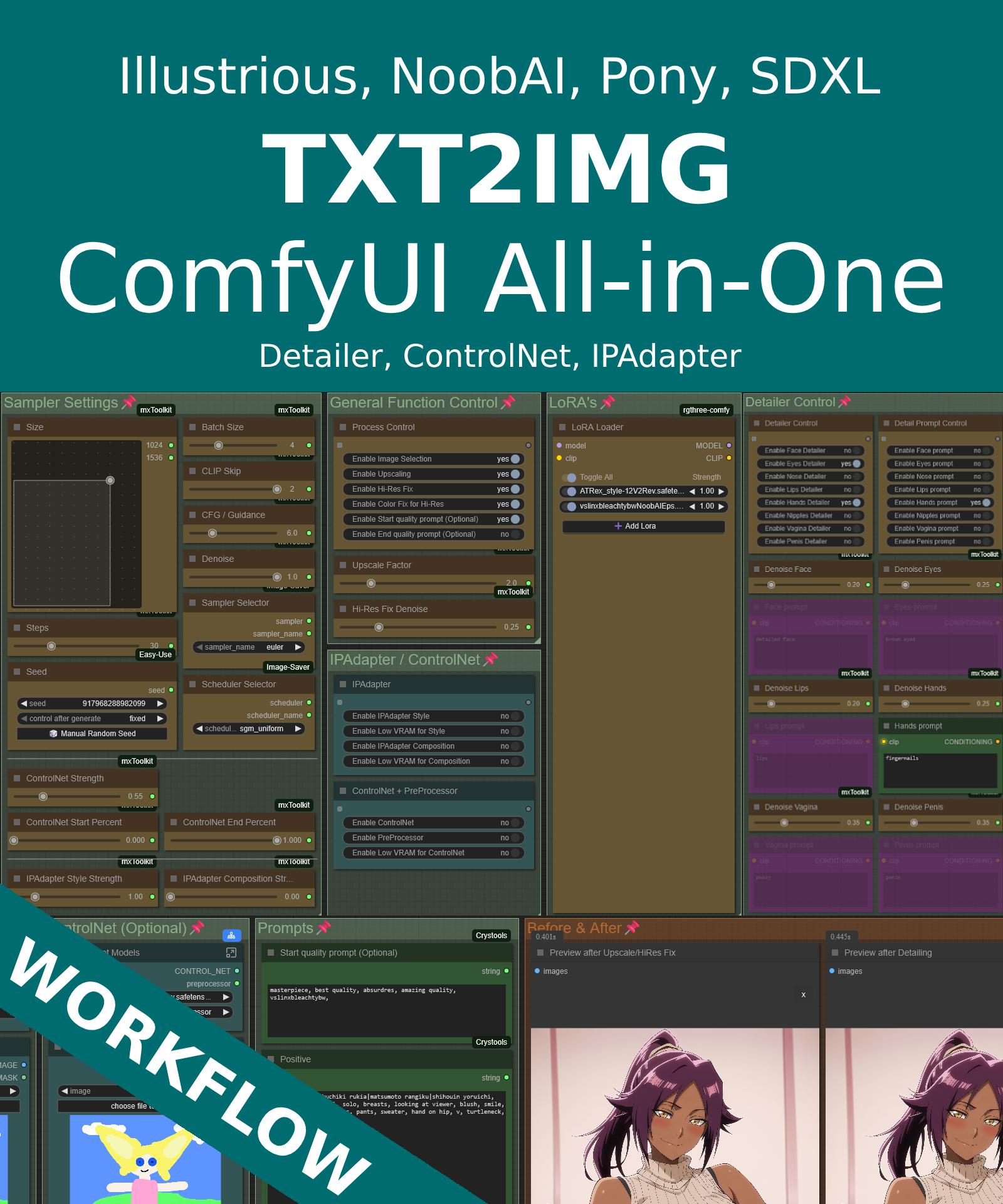Collapse the ControlNet + PreProcessor node dot
This screenshot has width=1003, height=1204.
(343, 791)
